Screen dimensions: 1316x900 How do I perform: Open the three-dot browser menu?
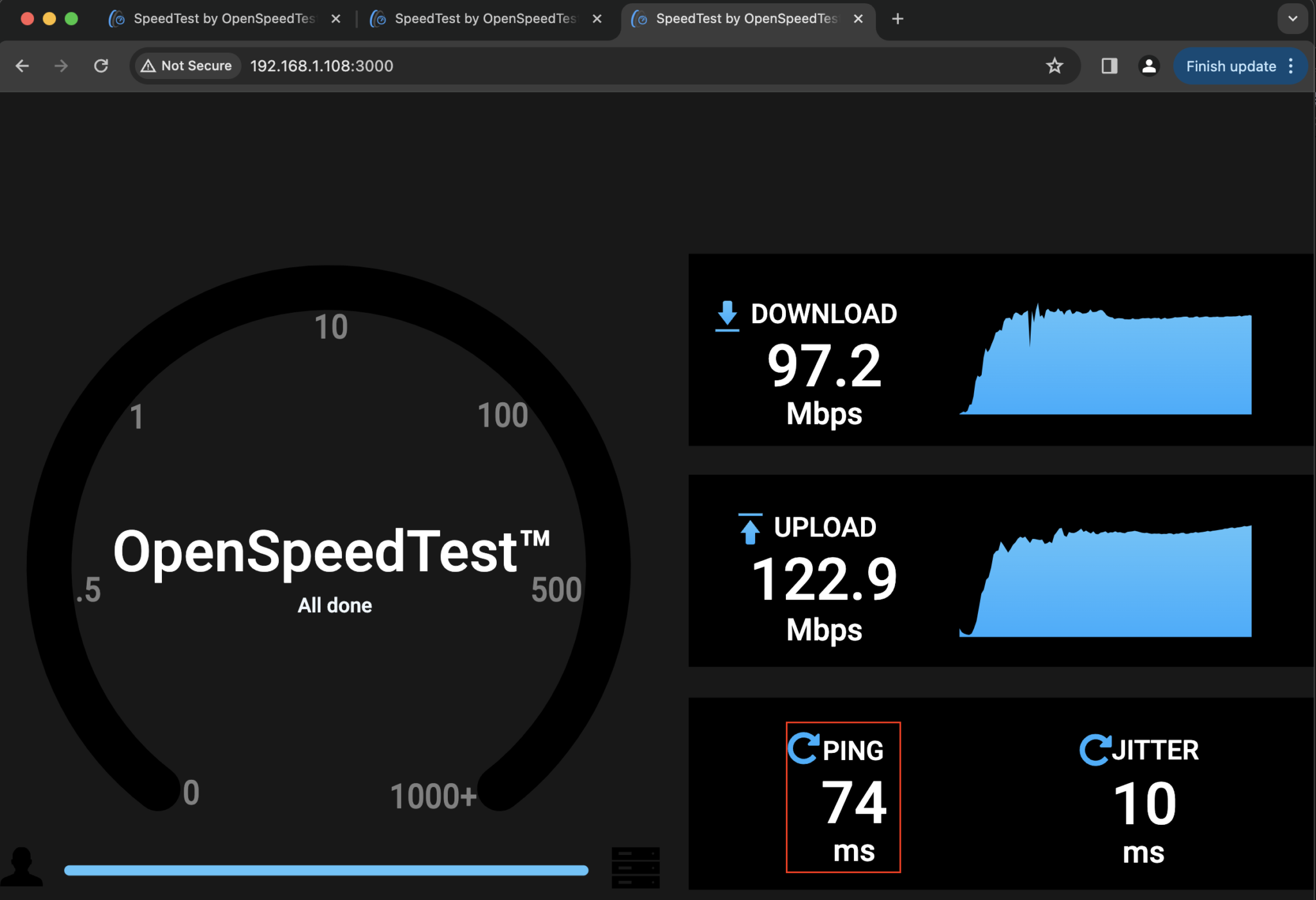(x=1292, y=66)
